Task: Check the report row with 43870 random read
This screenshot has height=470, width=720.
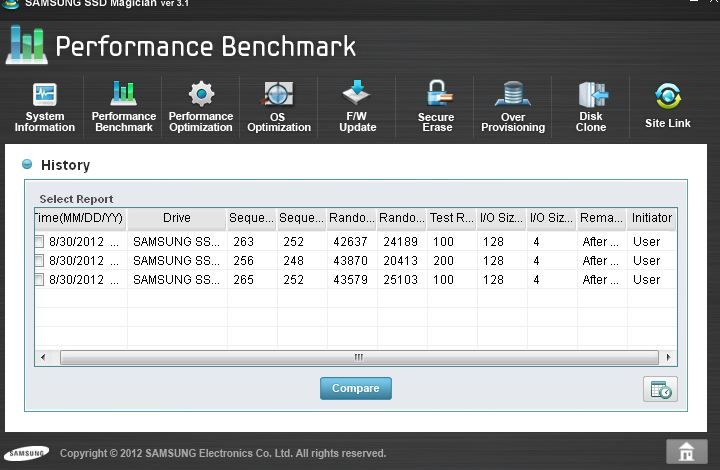Action: coord(39,261)
